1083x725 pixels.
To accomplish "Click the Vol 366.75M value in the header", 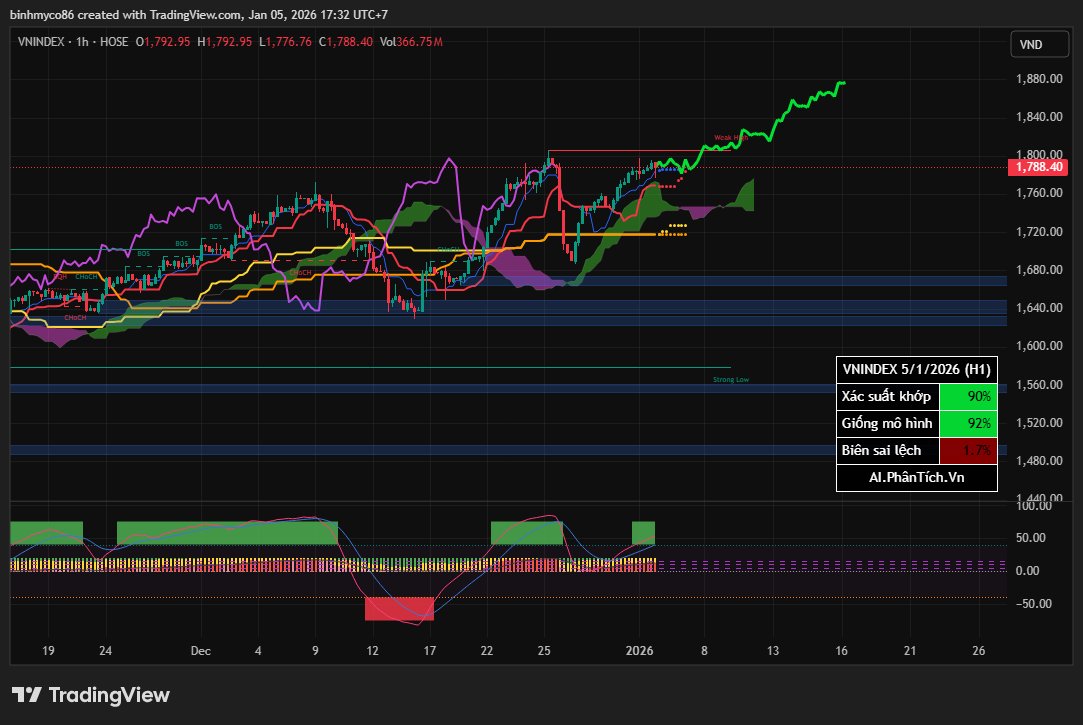I will [411, 42].
